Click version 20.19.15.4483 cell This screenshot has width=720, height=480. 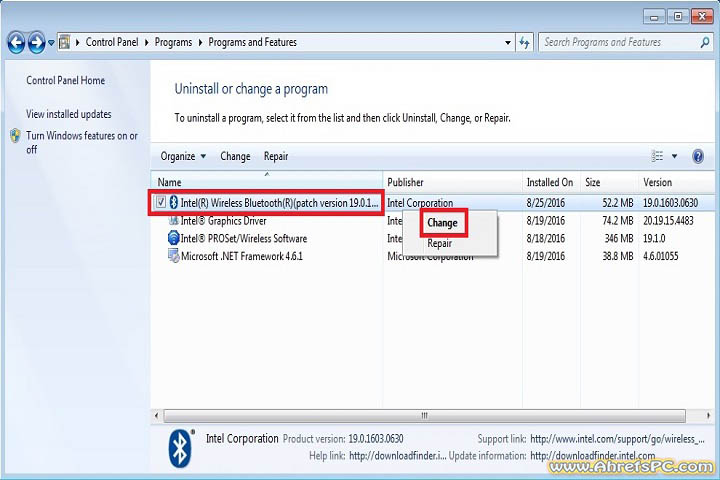668,220
